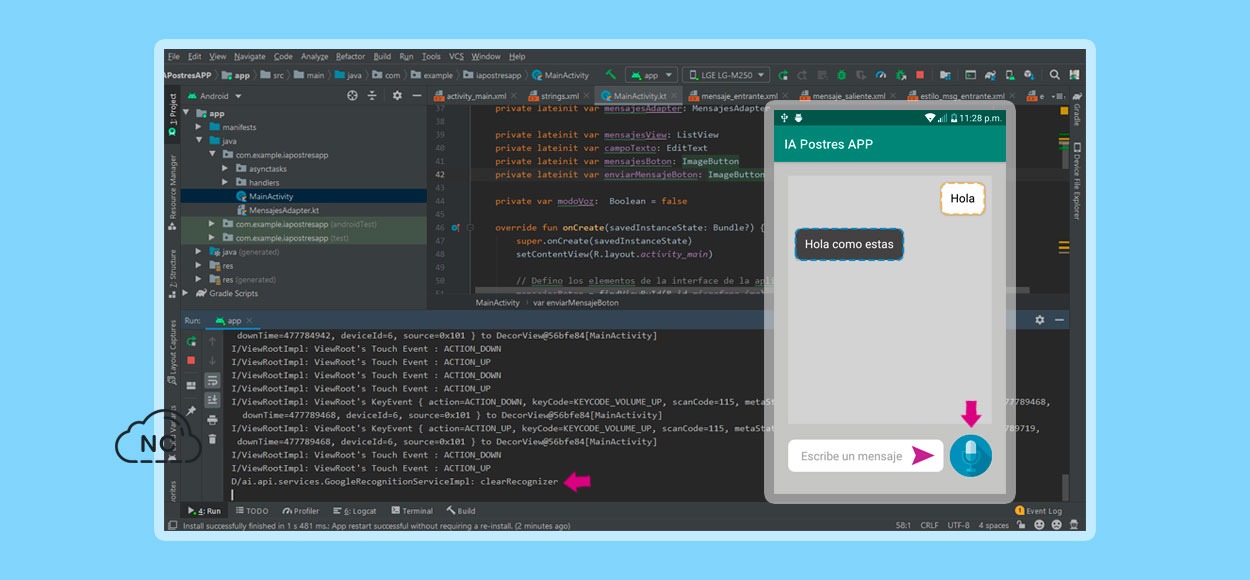Open the Refactor menu
The height and width of the screenshot is (580, 1250).
click(x=350, y=57)
